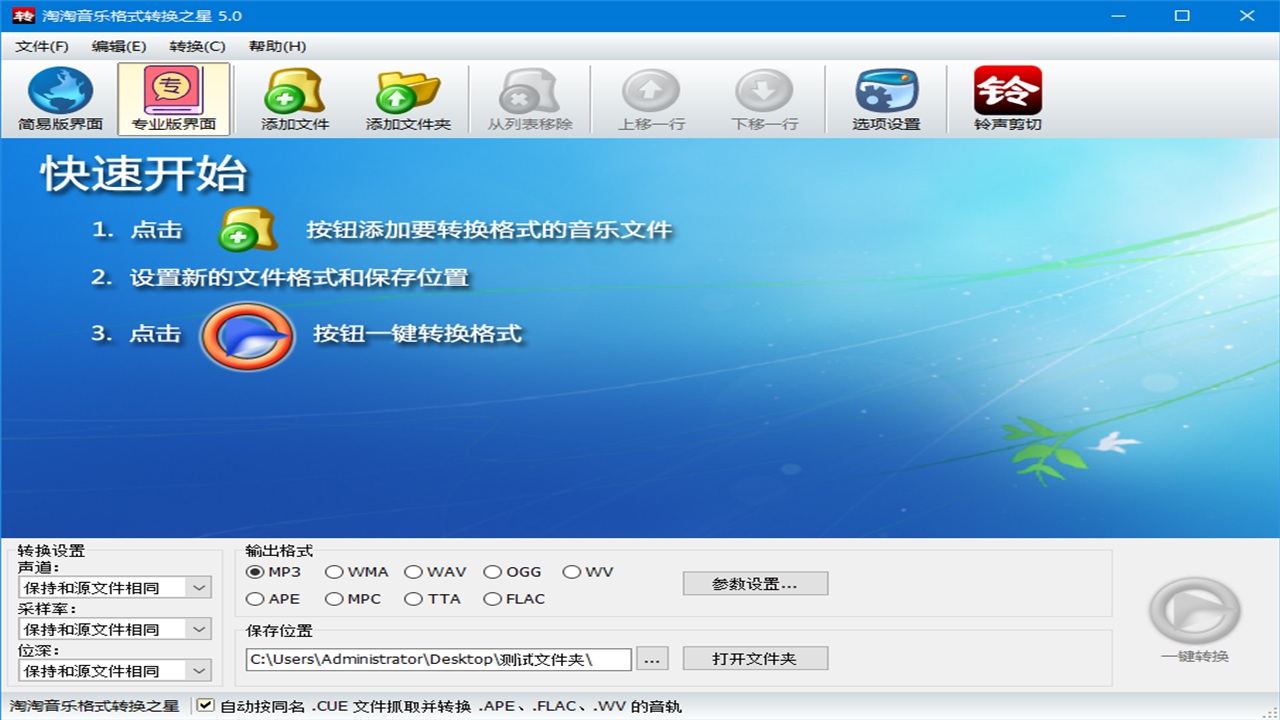Image resolution: width=1280 pixels, height=720 pixels.
Task: Open the 文件(F) menu
Action: pyautogui.click(x=42, y=46)
